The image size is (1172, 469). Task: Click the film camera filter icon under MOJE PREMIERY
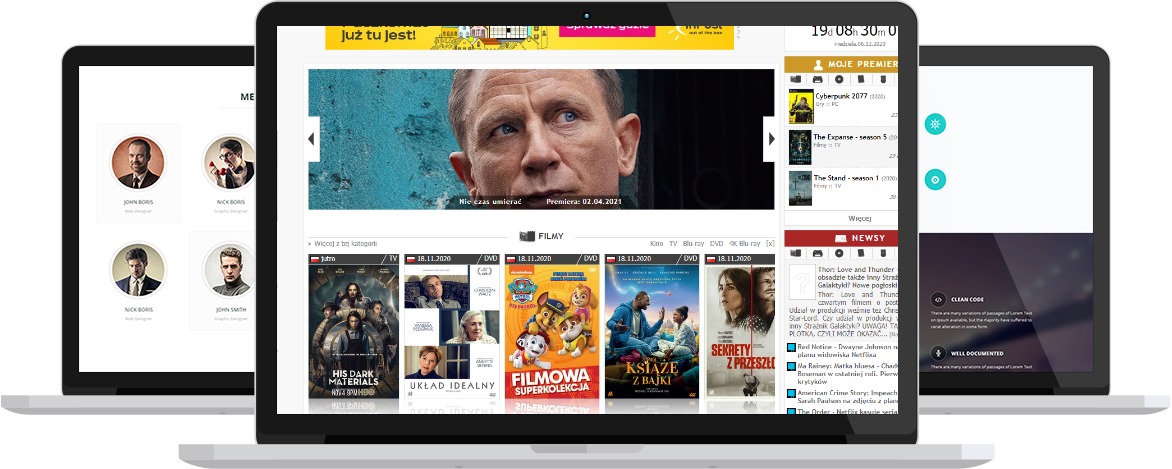(795, 79)
